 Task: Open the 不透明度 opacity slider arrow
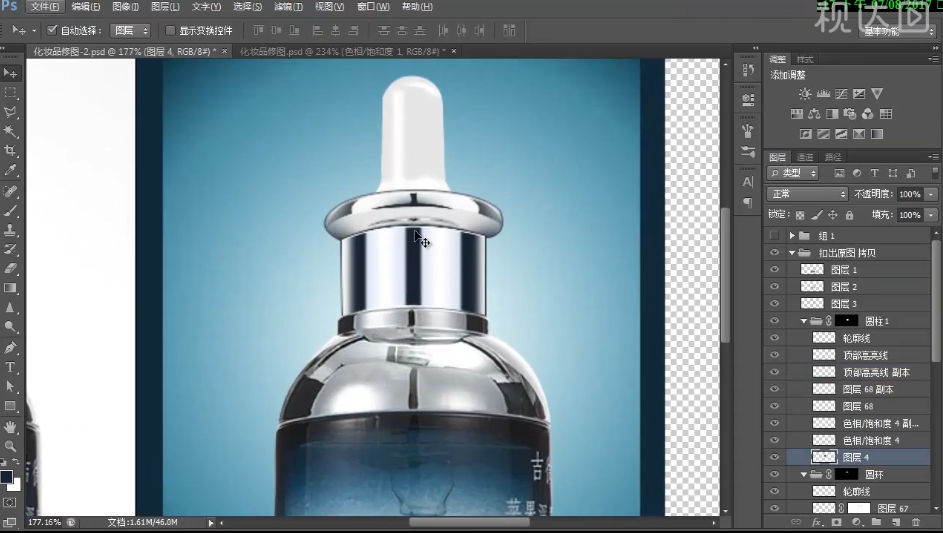point(932,194)
